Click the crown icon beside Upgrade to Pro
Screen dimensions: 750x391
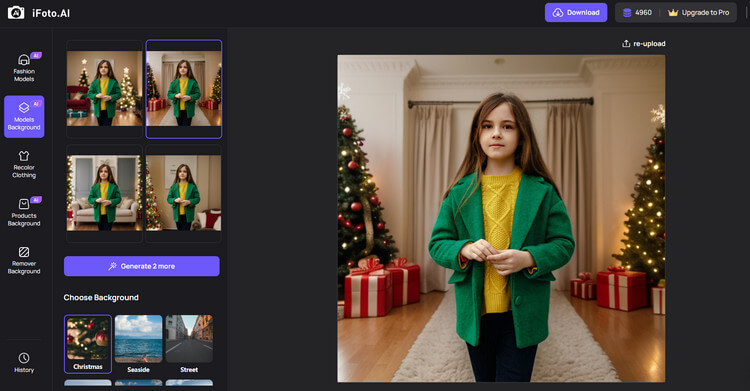click(x=673, y=13)
